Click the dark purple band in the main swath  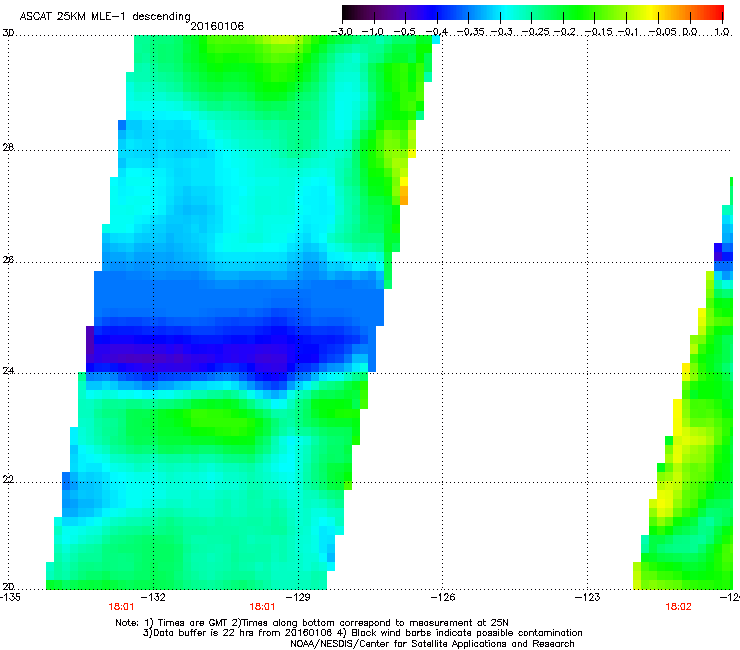(x=189, y=355)
